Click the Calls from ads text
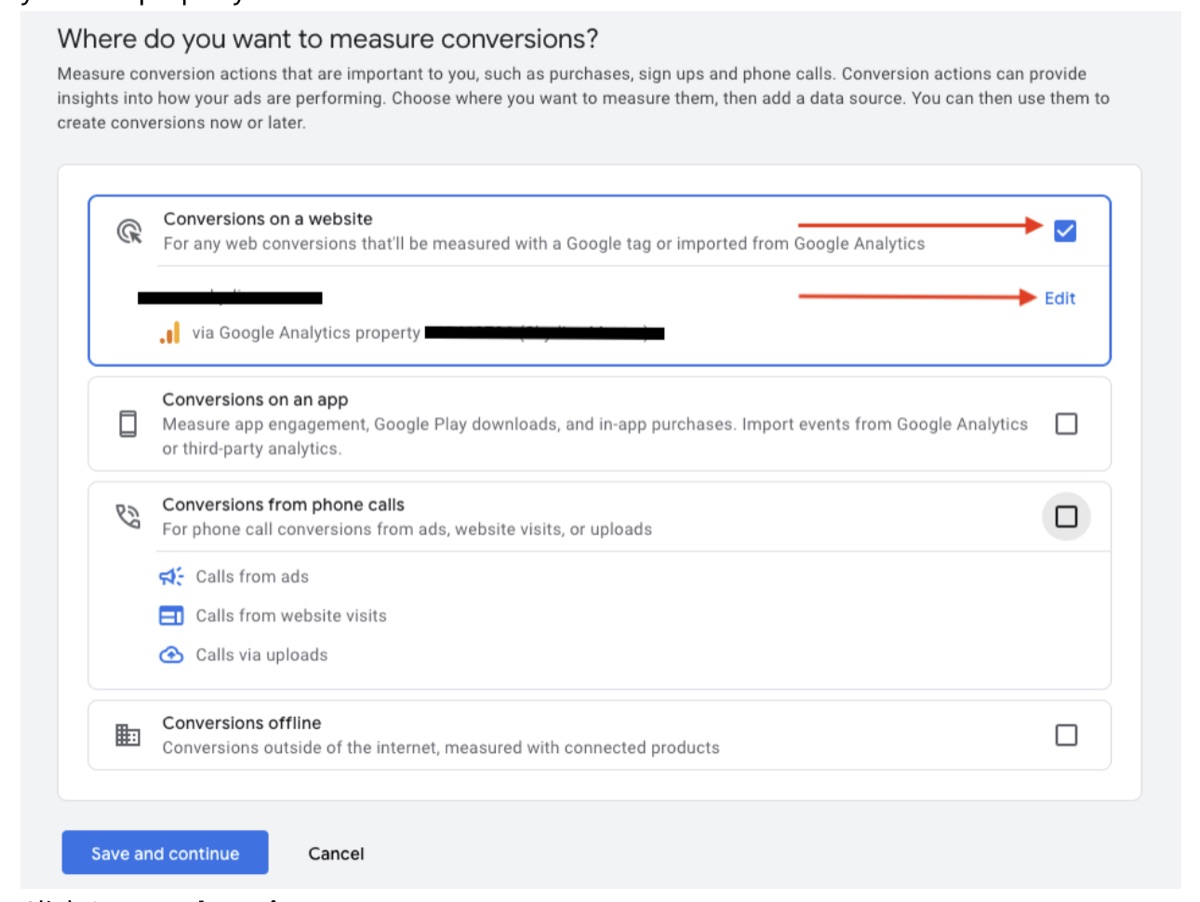Viewport: 1200px width, 902px height. (x=252, y=577)
